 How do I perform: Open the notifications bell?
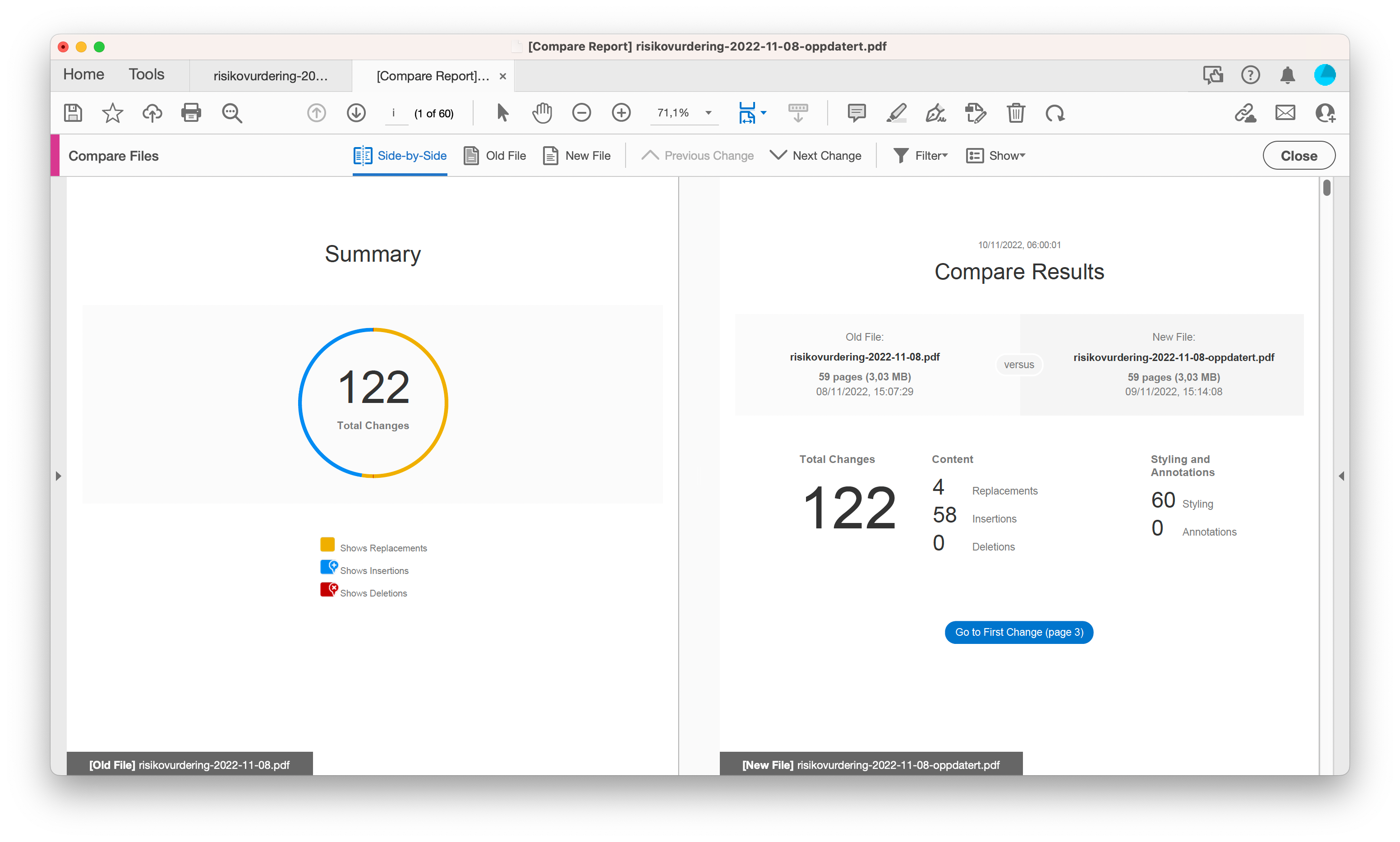[x=1288, y=75]
